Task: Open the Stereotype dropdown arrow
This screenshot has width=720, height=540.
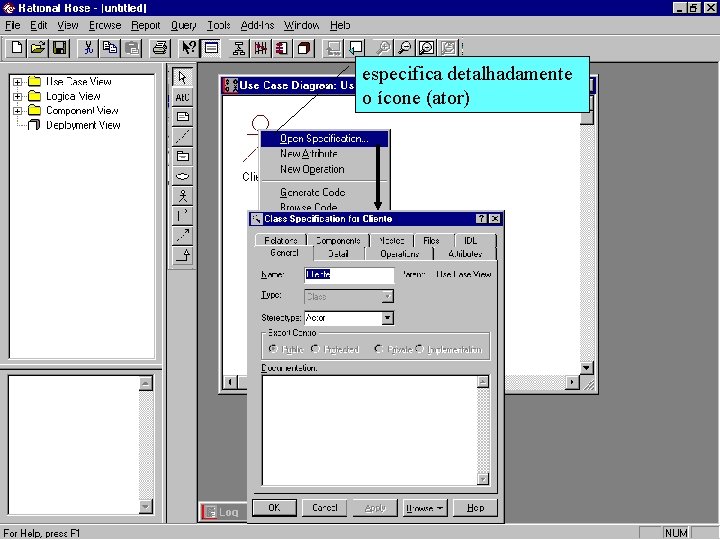Action: pos(388,318)
